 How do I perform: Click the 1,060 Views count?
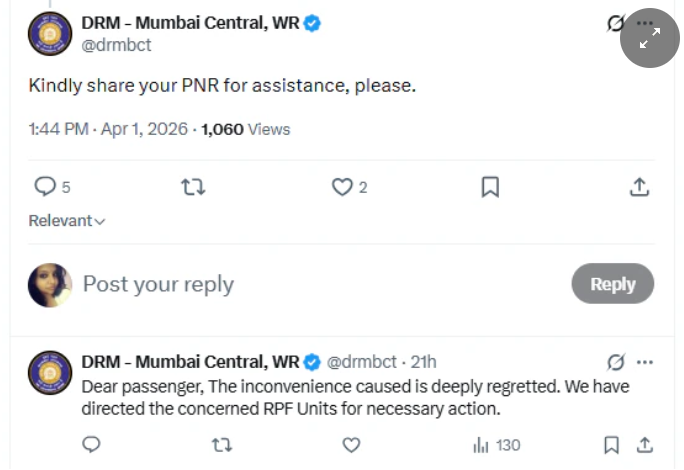[245, 129]
